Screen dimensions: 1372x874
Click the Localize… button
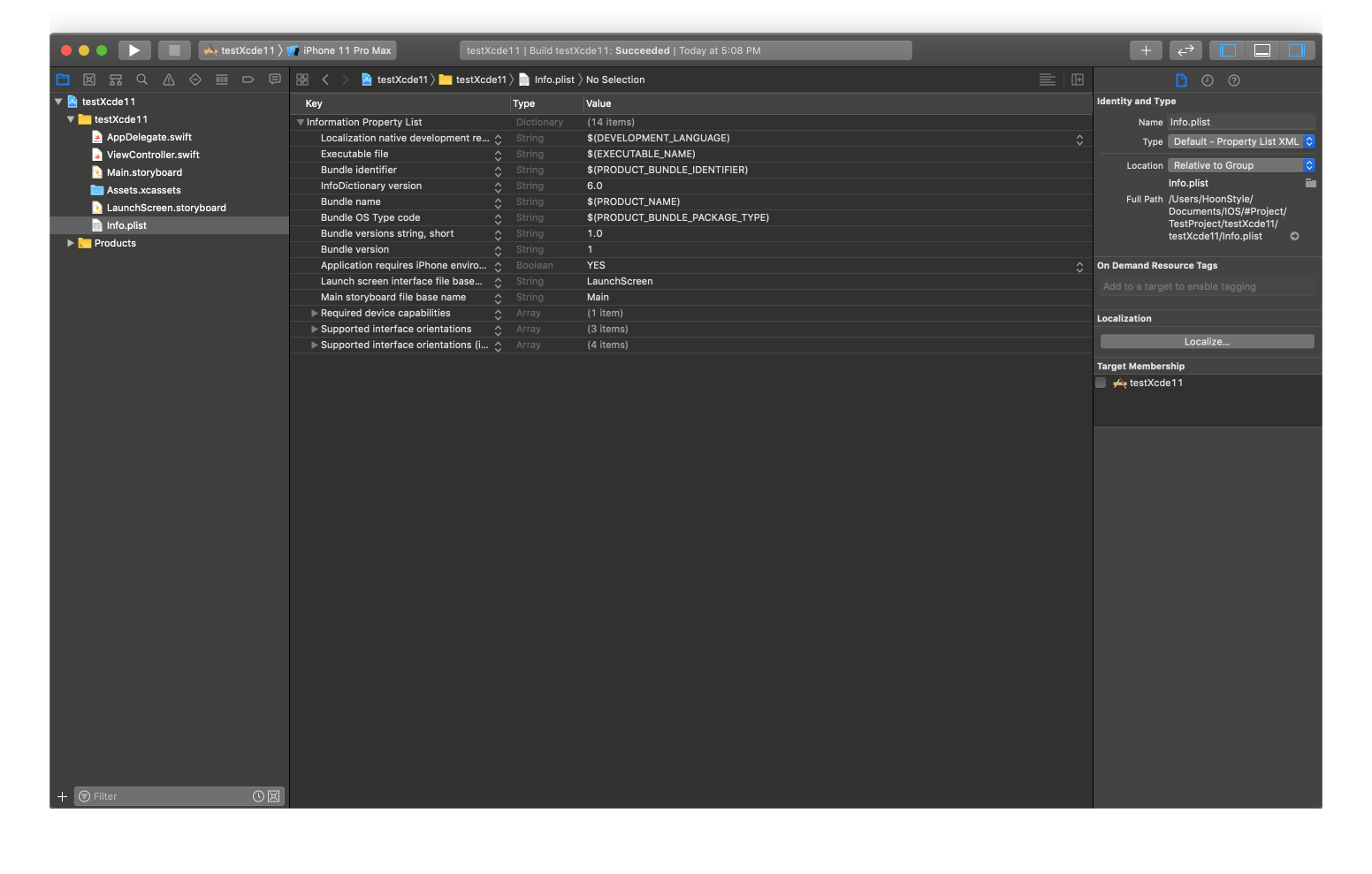tap(1207, 341)
